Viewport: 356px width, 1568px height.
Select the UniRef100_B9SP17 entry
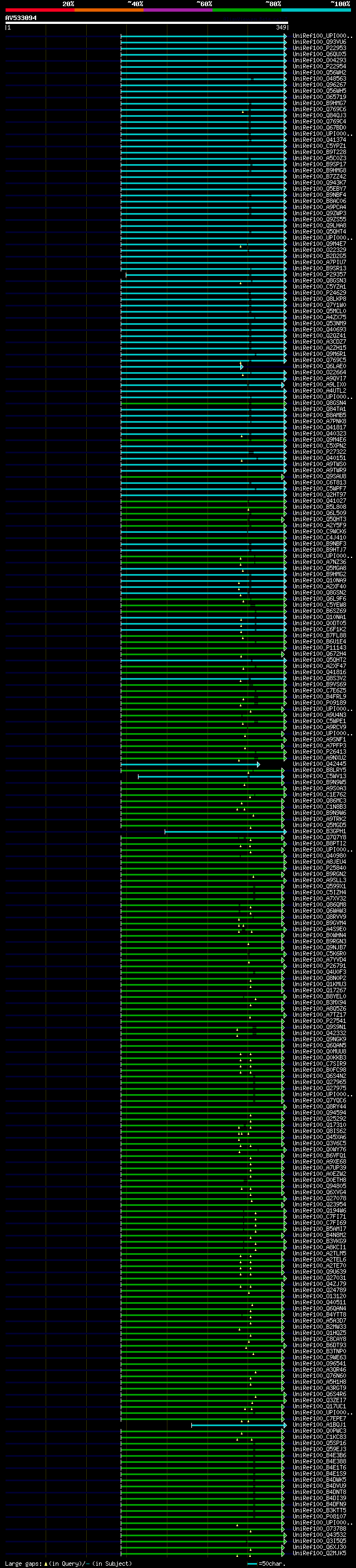point(319,164)
